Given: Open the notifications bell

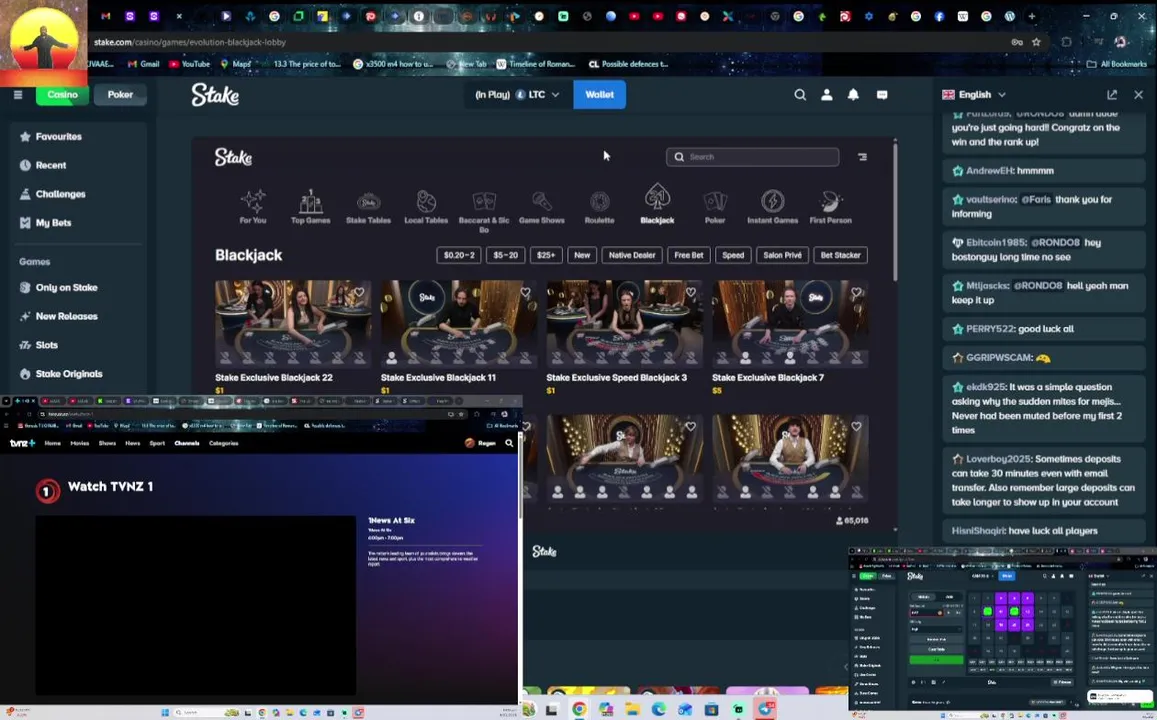Looking at the screenshot, I should pyautogui.click(x=853, y=94).
